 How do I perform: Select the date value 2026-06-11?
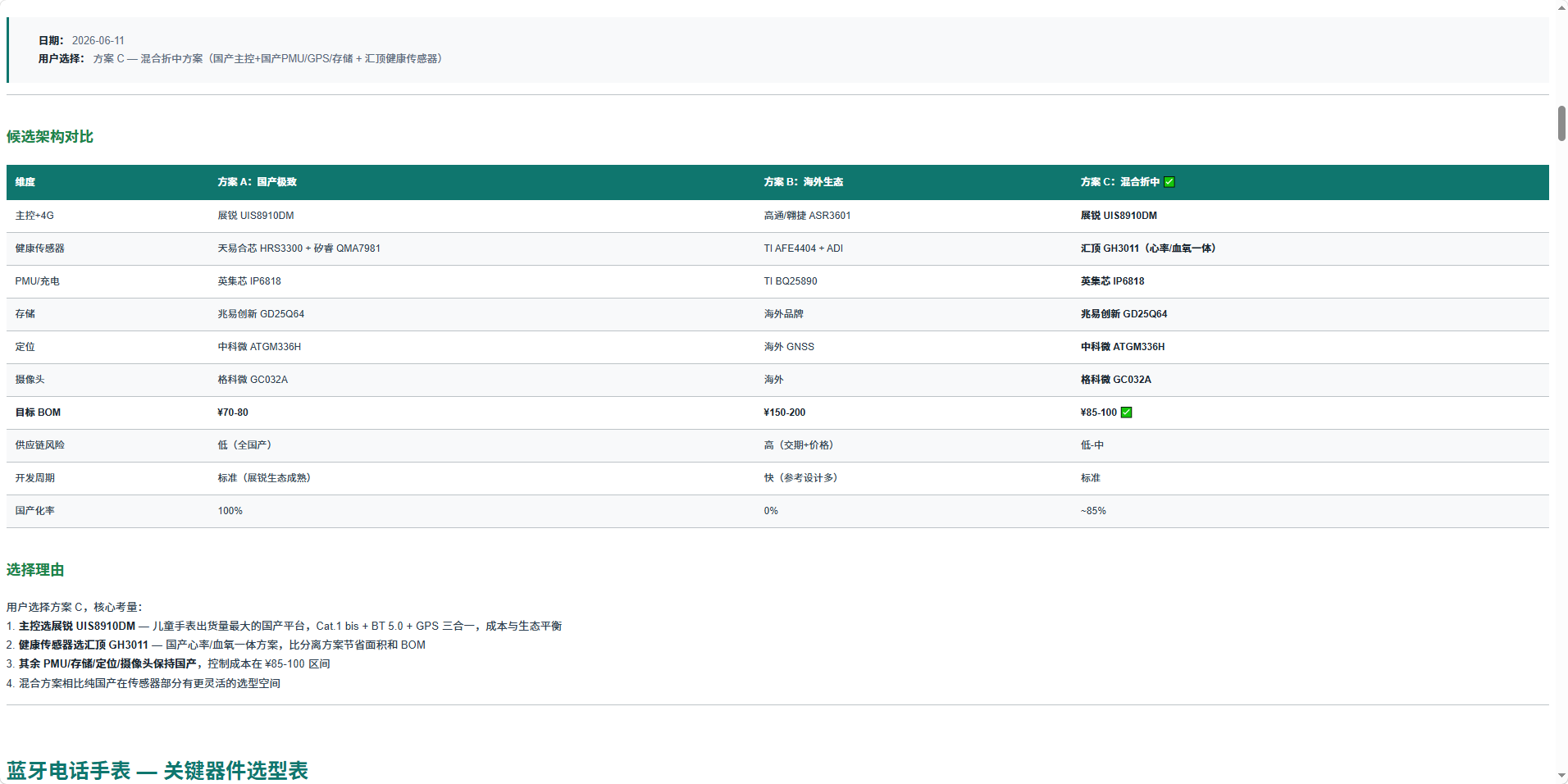(x=98, y=40)
